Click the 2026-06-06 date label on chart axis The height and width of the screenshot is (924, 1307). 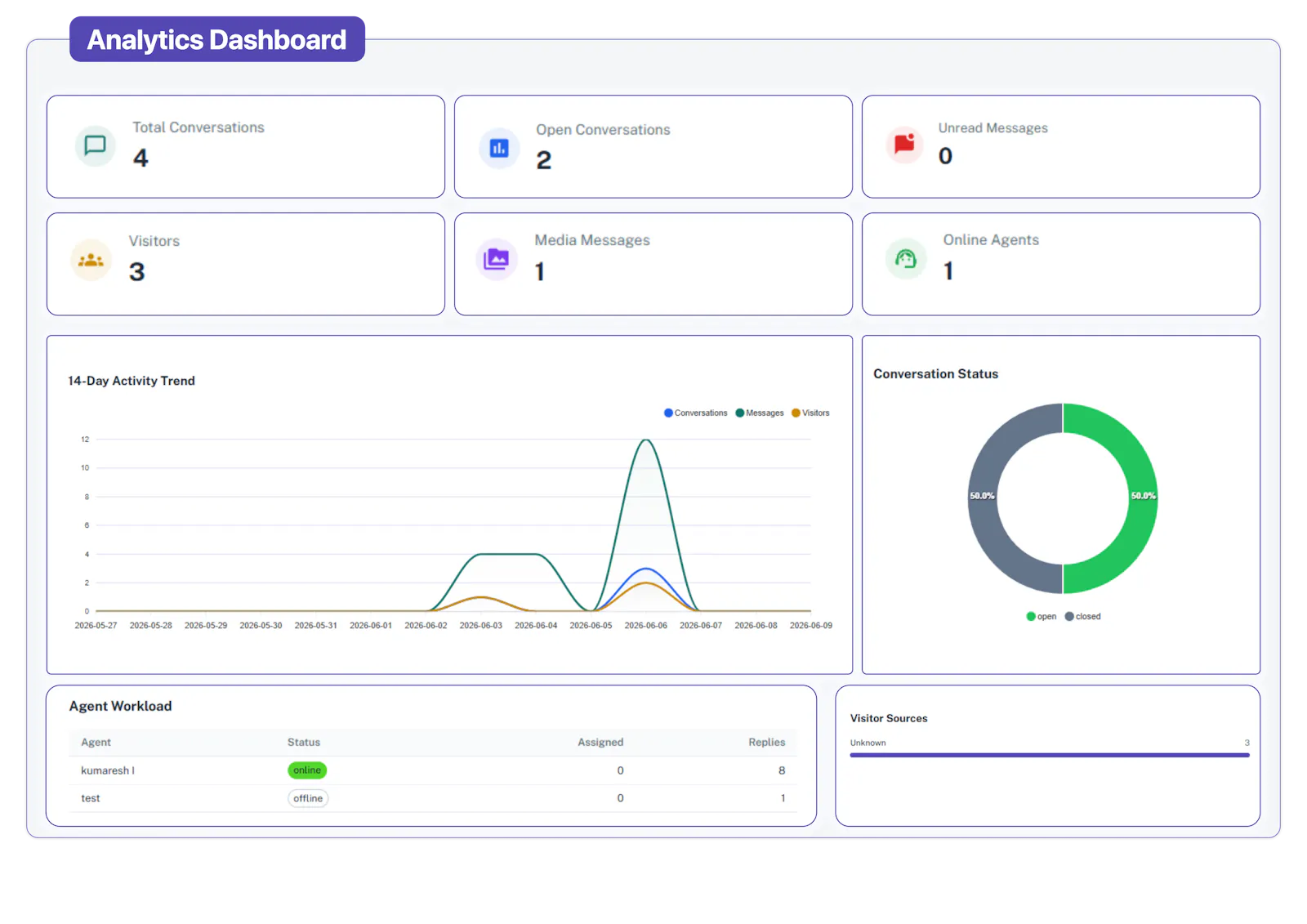click(646, 625)
